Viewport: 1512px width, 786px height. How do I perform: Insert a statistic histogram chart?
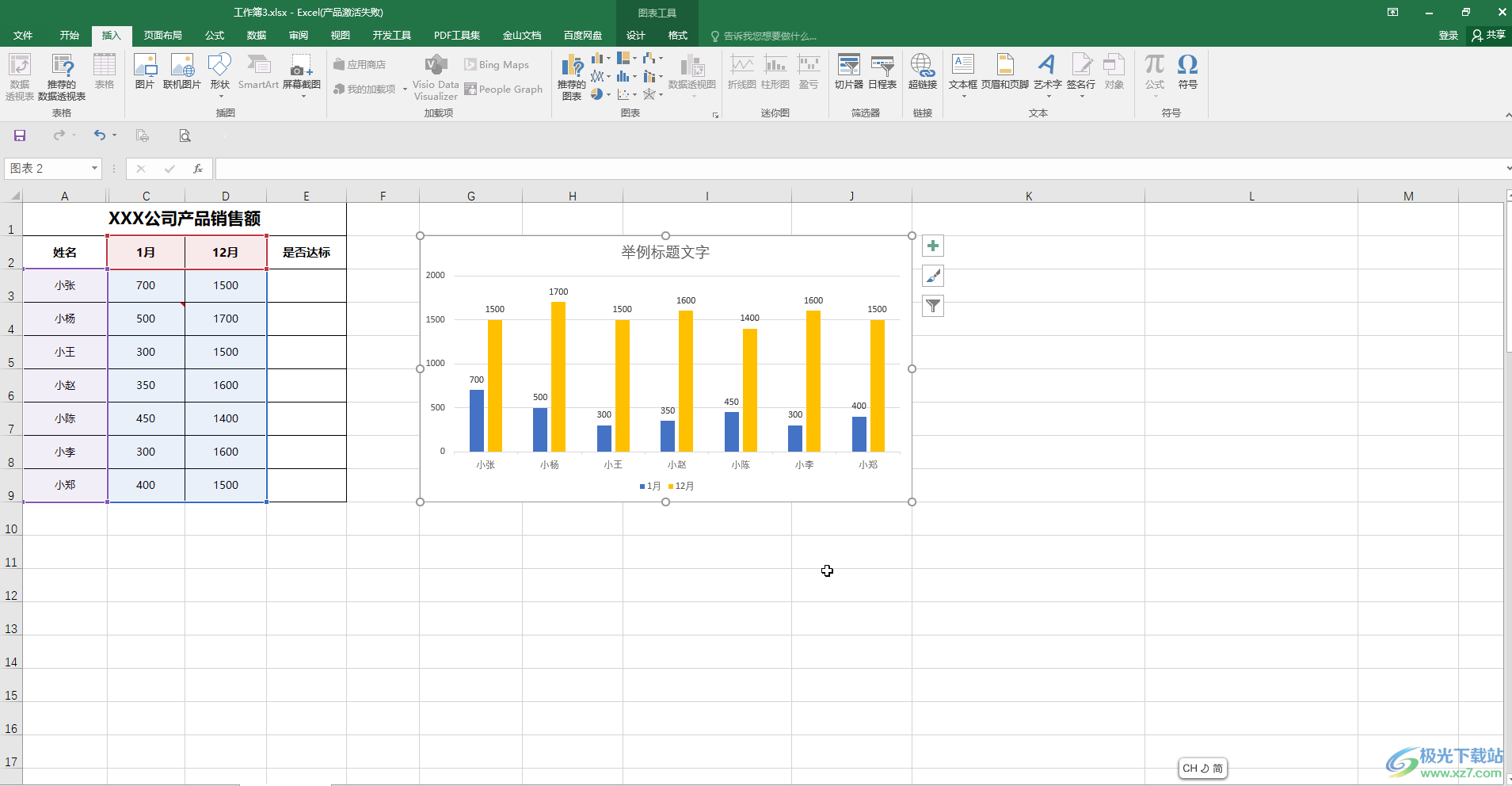627,76
